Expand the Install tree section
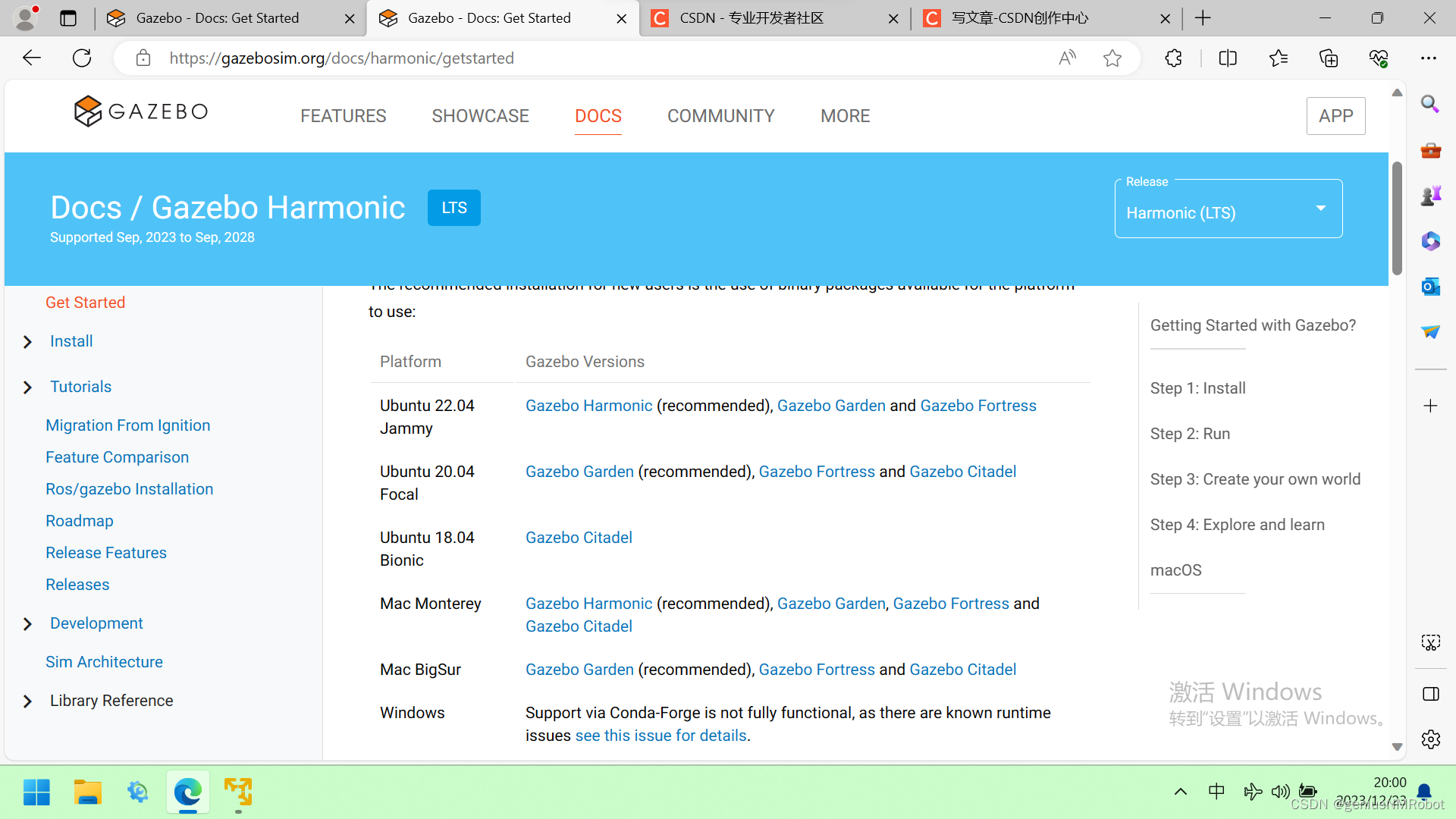 coord(28,342)
